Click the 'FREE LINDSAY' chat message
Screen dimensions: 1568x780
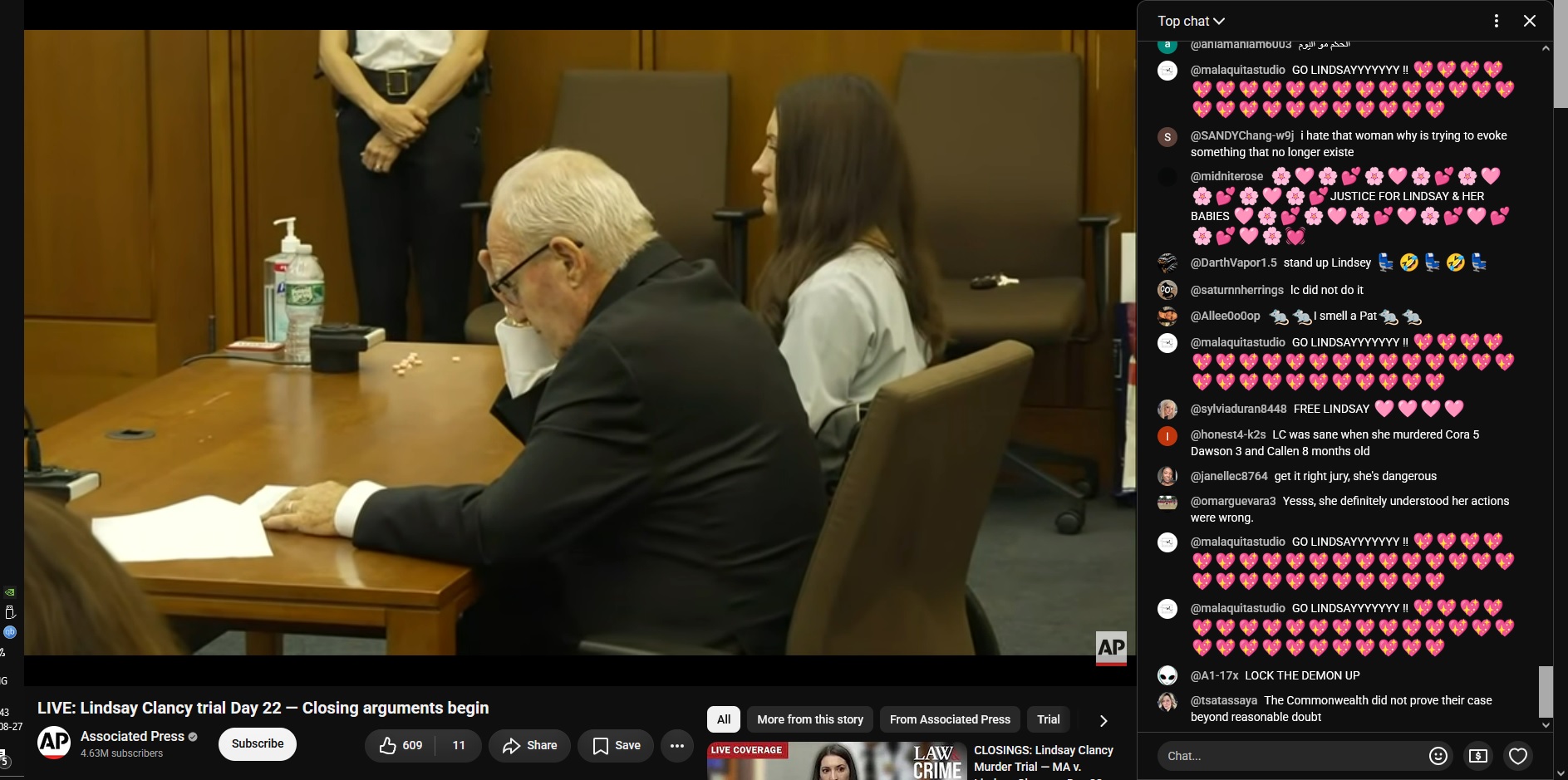(1331, 409)
